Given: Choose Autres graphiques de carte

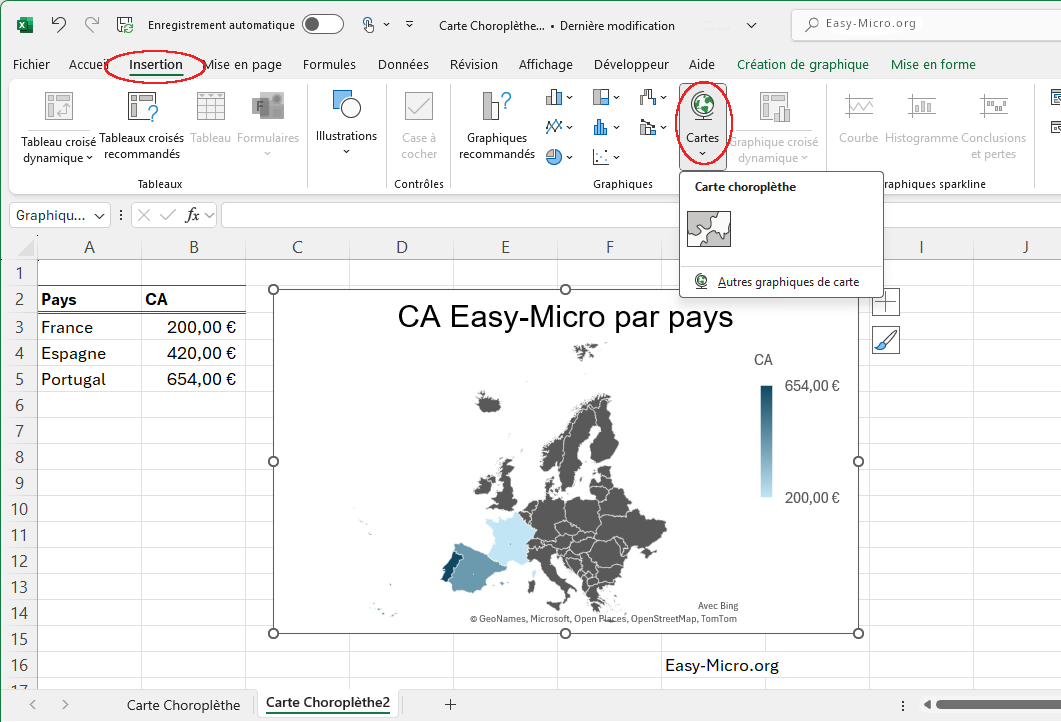Looking at the screenshot, I should 781,281.
